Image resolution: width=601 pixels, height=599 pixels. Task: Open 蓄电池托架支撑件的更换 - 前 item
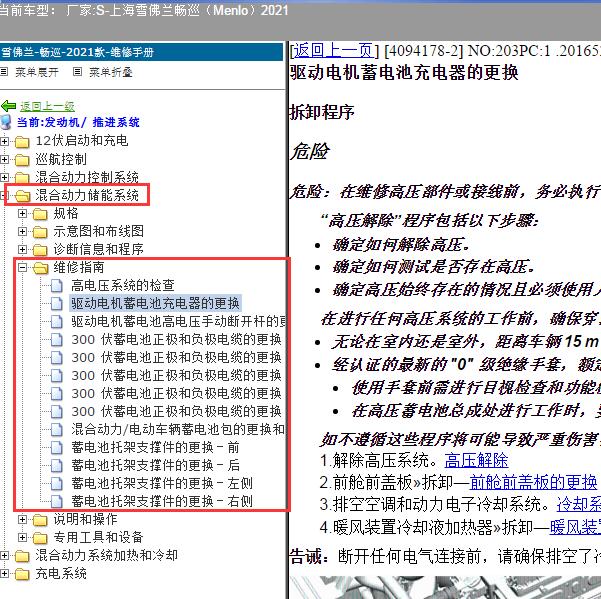pos(155,448)
